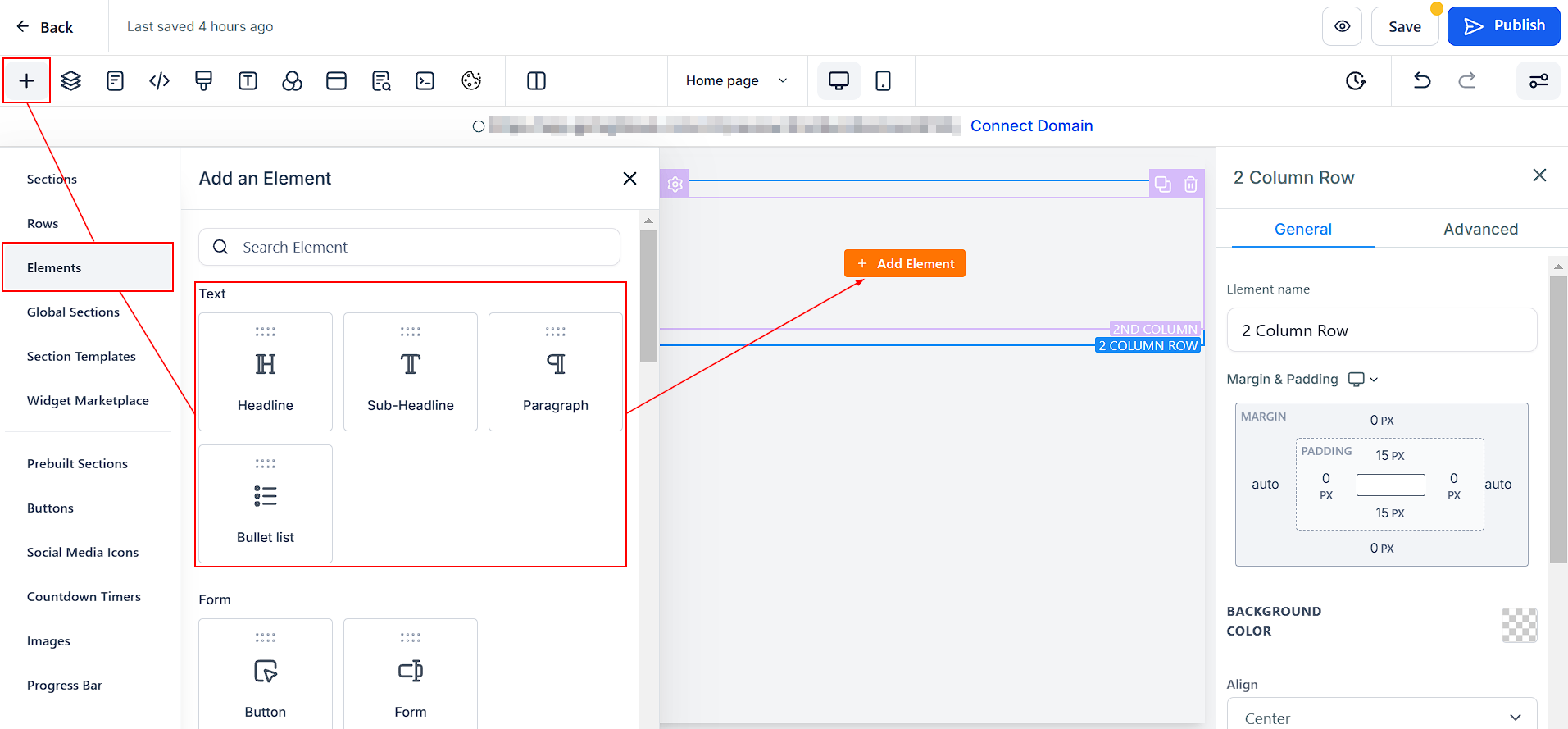Switch to mobile device view

pos(883,80)
